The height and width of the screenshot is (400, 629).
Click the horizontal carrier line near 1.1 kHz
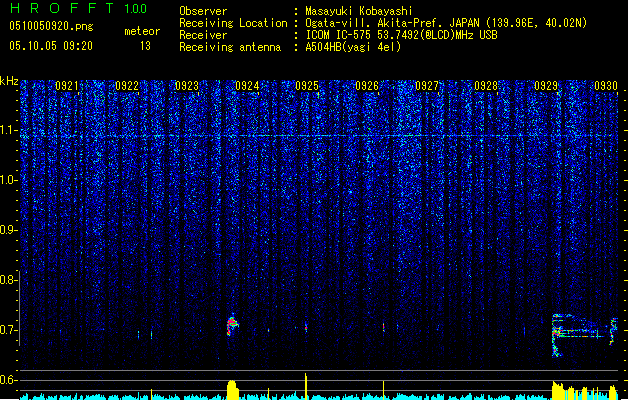[x=319, y=136]
